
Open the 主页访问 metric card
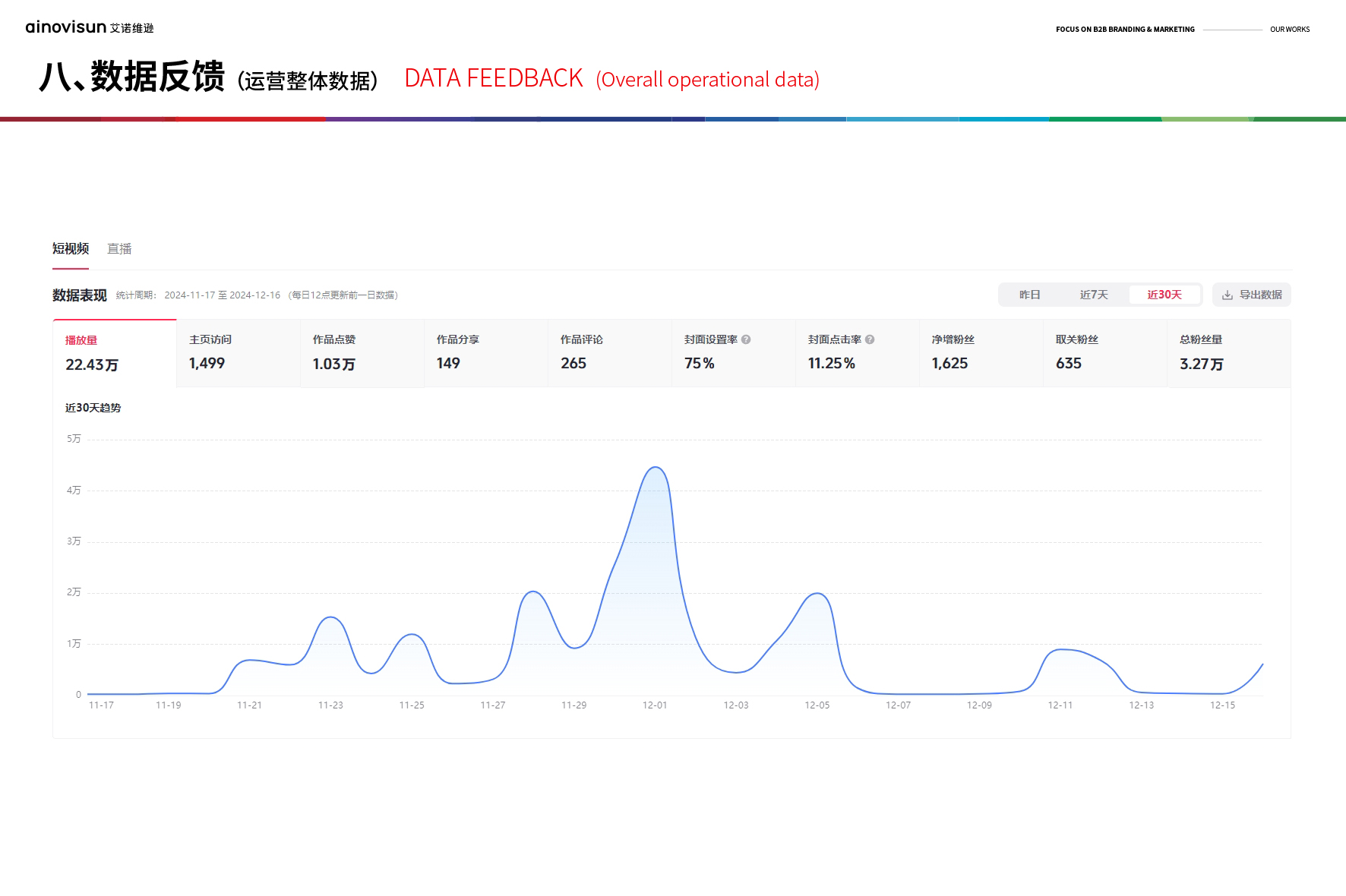pos(239,353)
